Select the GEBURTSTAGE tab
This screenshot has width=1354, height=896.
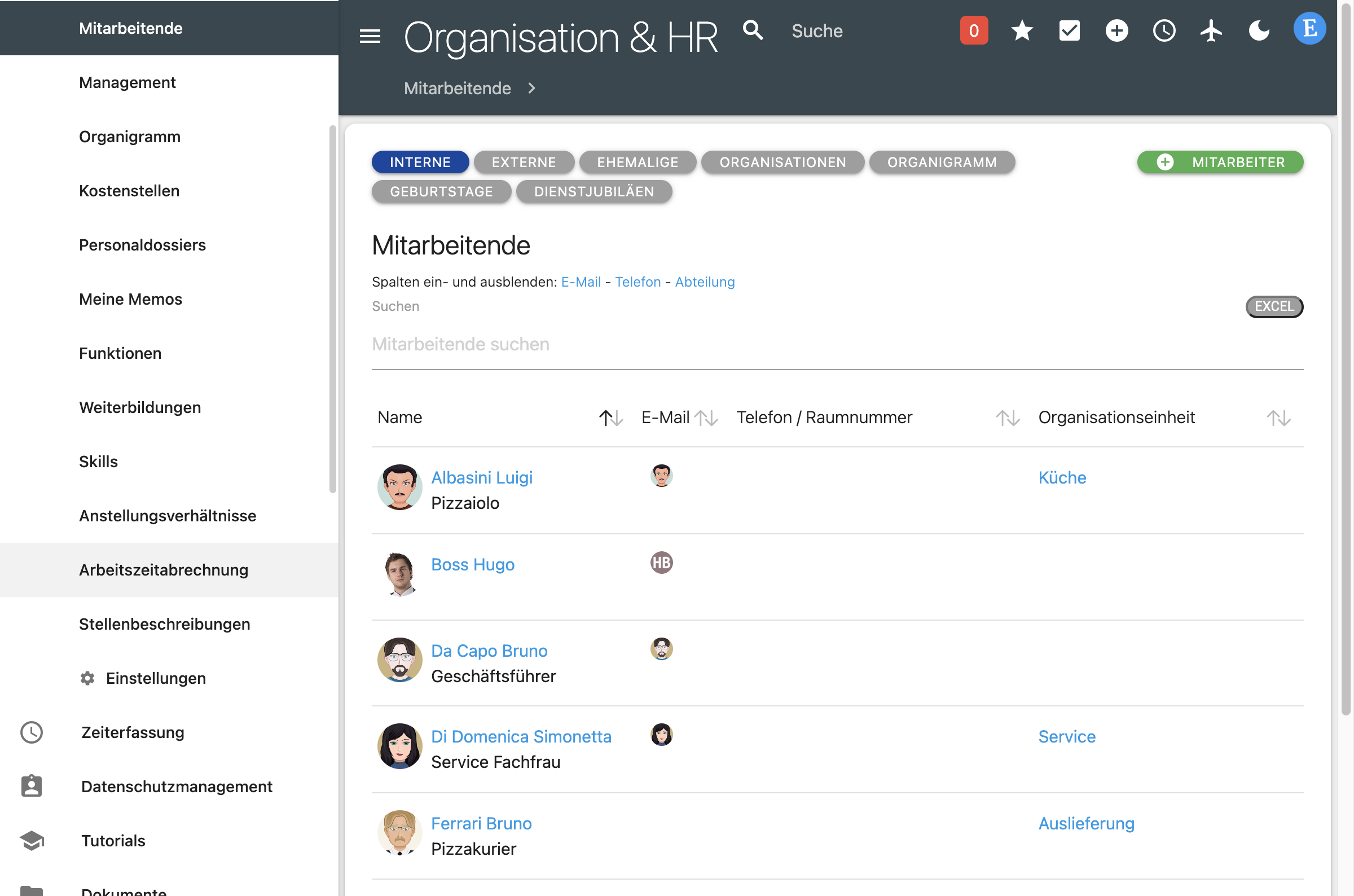click(x=441, y=191)
